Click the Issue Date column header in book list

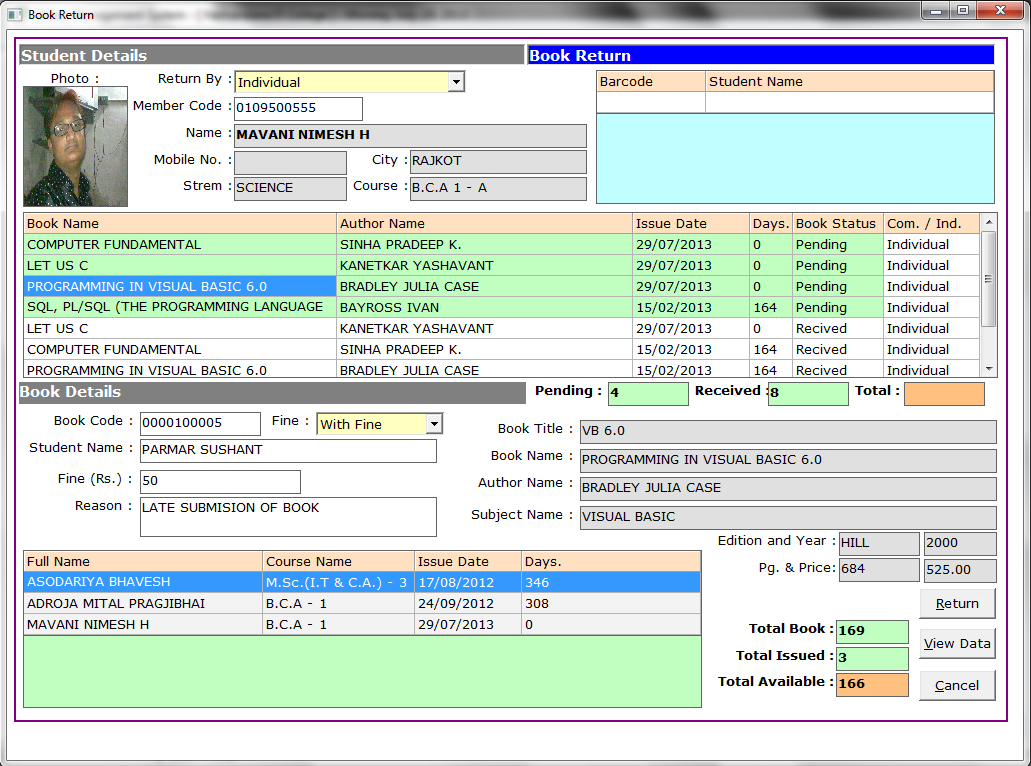pos(690,224)
